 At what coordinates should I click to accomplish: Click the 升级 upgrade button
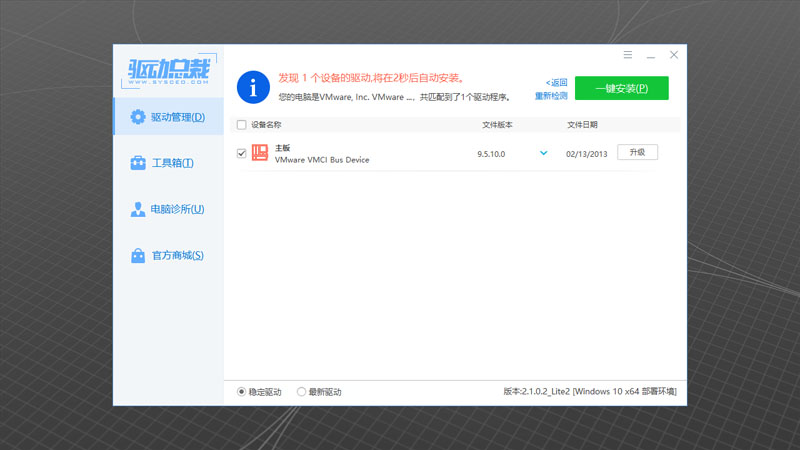[x=637, y=152]
